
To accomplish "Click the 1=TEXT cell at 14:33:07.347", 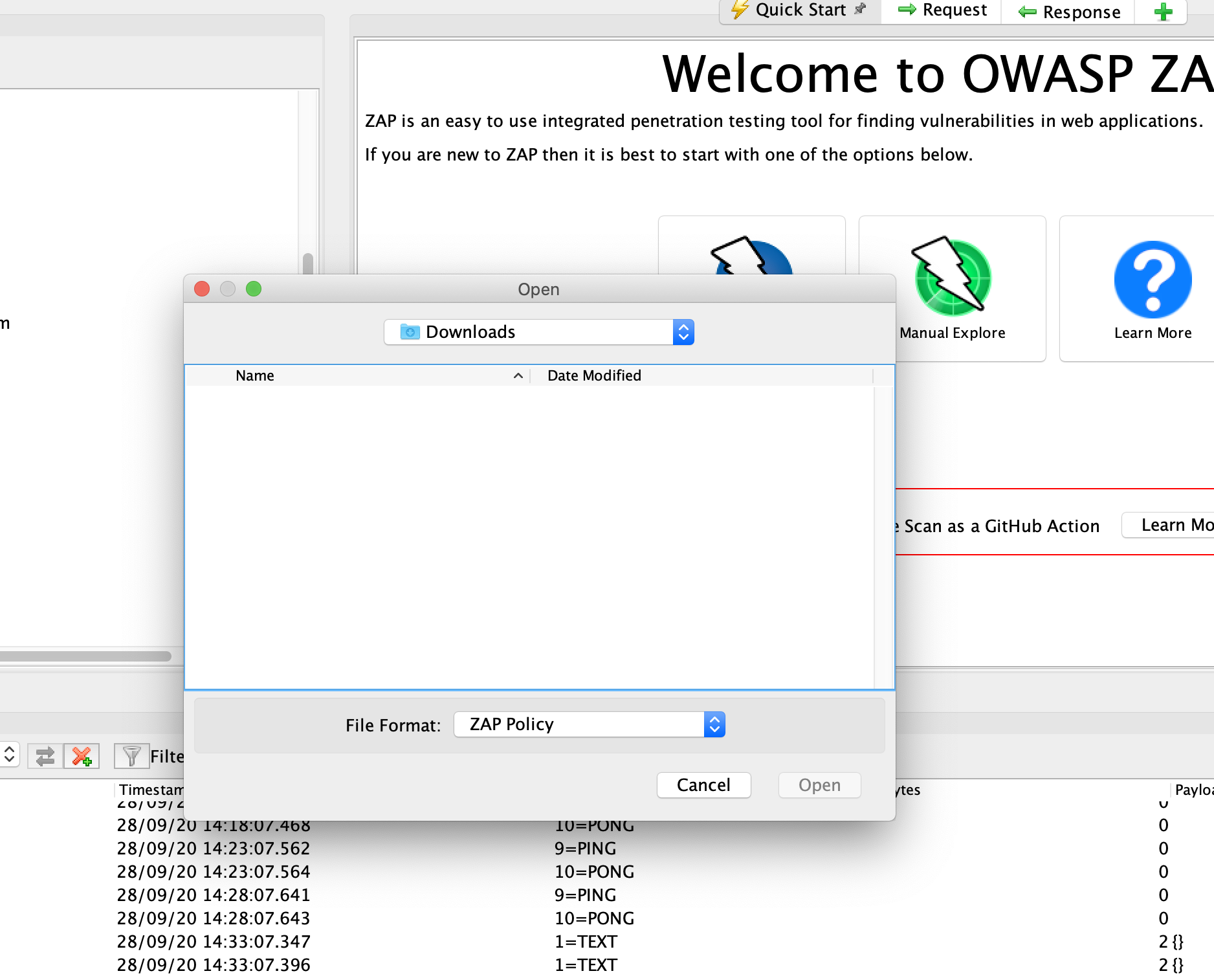I will click(586, 942).
